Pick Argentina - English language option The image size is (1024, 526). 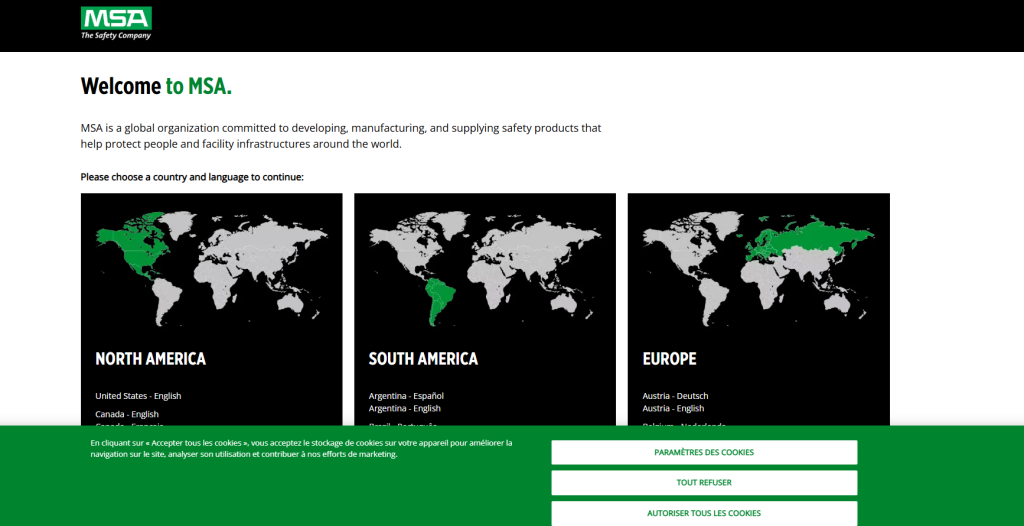pyautogui.click(x=404, y=408)
